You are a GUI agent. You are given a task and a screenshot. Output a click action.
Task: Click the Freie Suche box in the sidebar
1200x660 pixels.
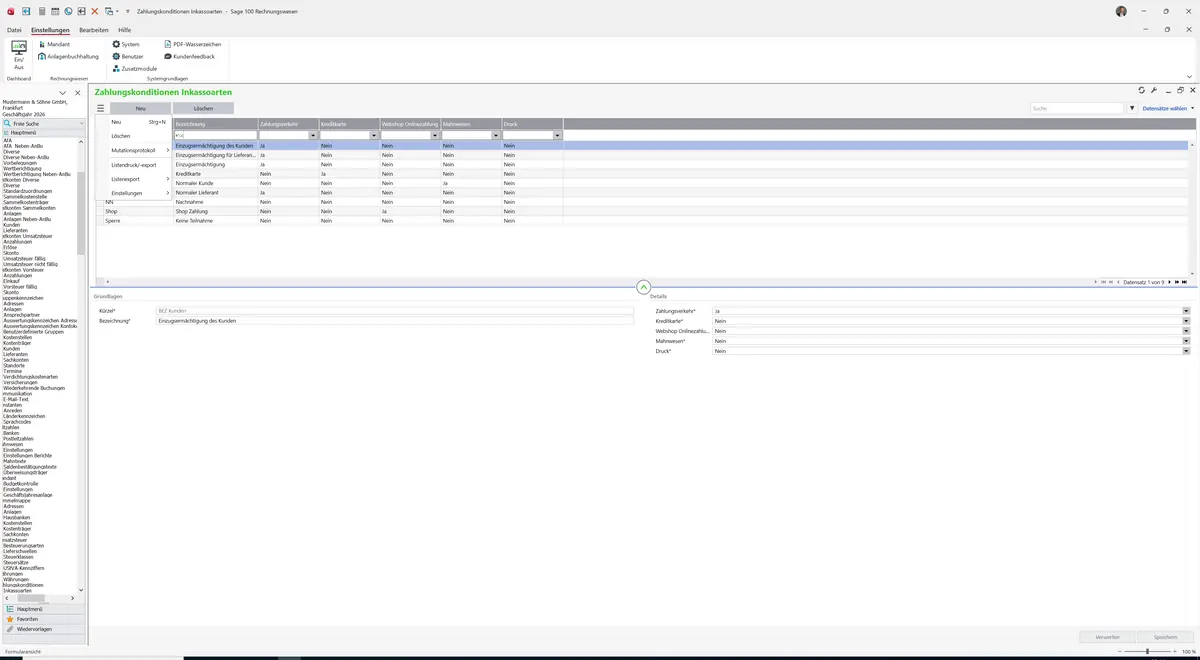pyautogui.click(x=42, y=123)
